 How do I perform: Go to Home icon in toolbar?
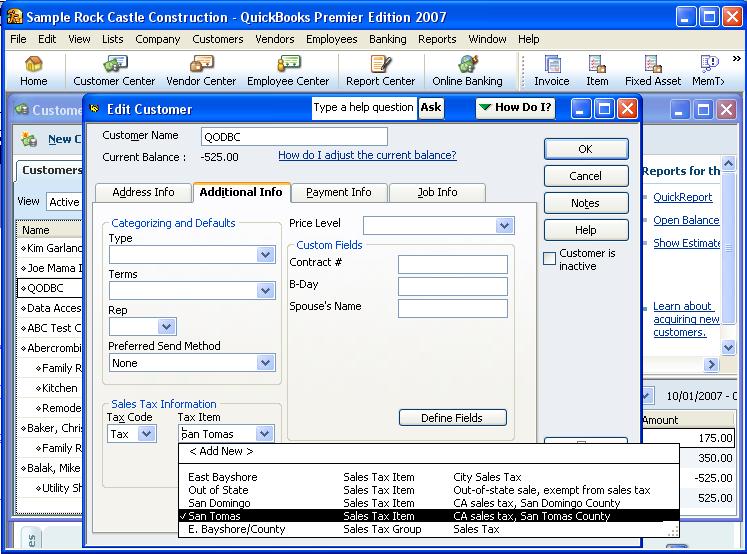34,71
